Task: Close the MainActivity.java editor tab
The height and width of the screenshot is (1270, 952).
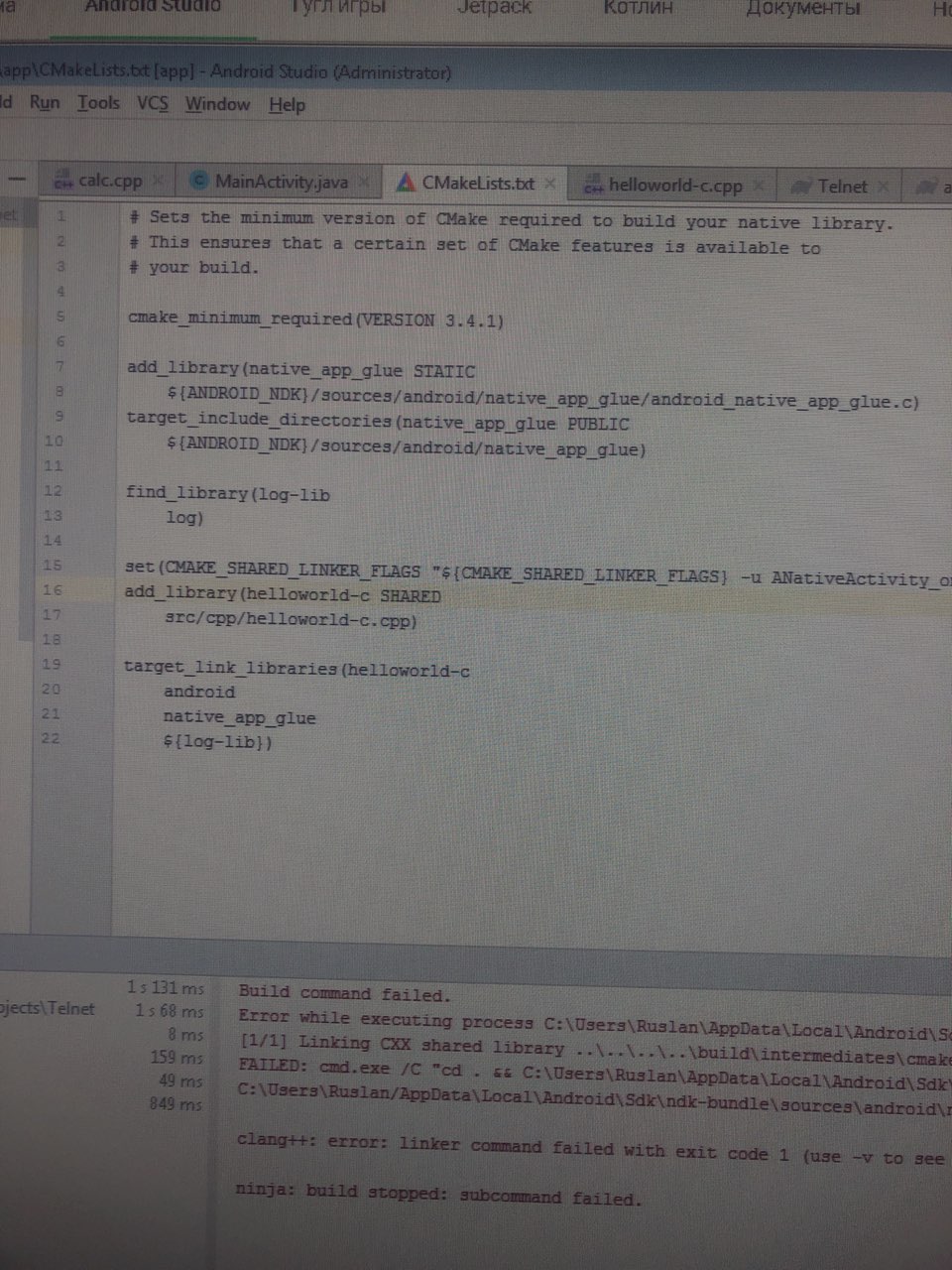Action: coord(364,182)
